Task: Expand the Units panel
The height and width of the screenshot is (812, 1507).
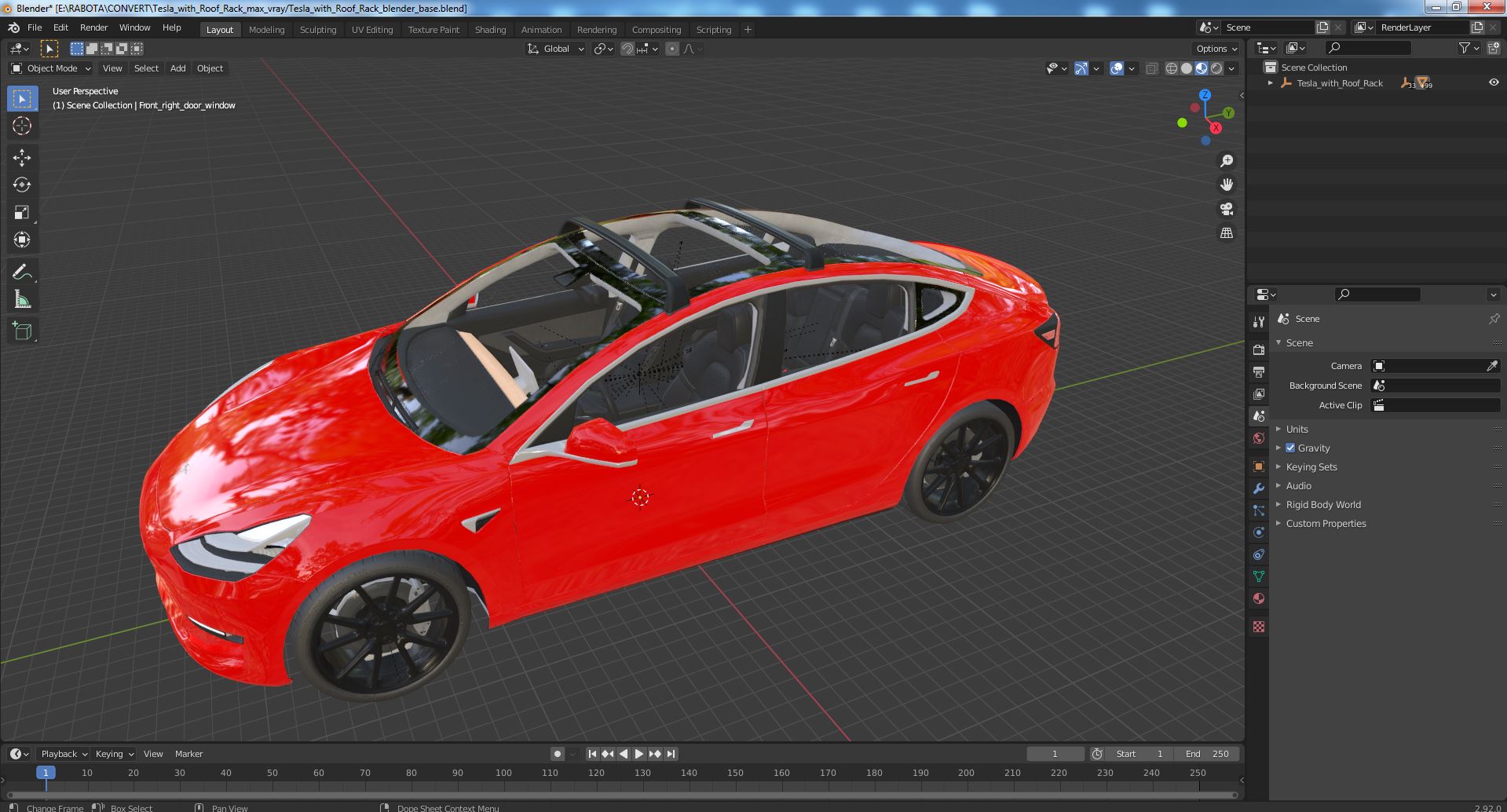Action: pyautogui.click(x=1297, y=429)
